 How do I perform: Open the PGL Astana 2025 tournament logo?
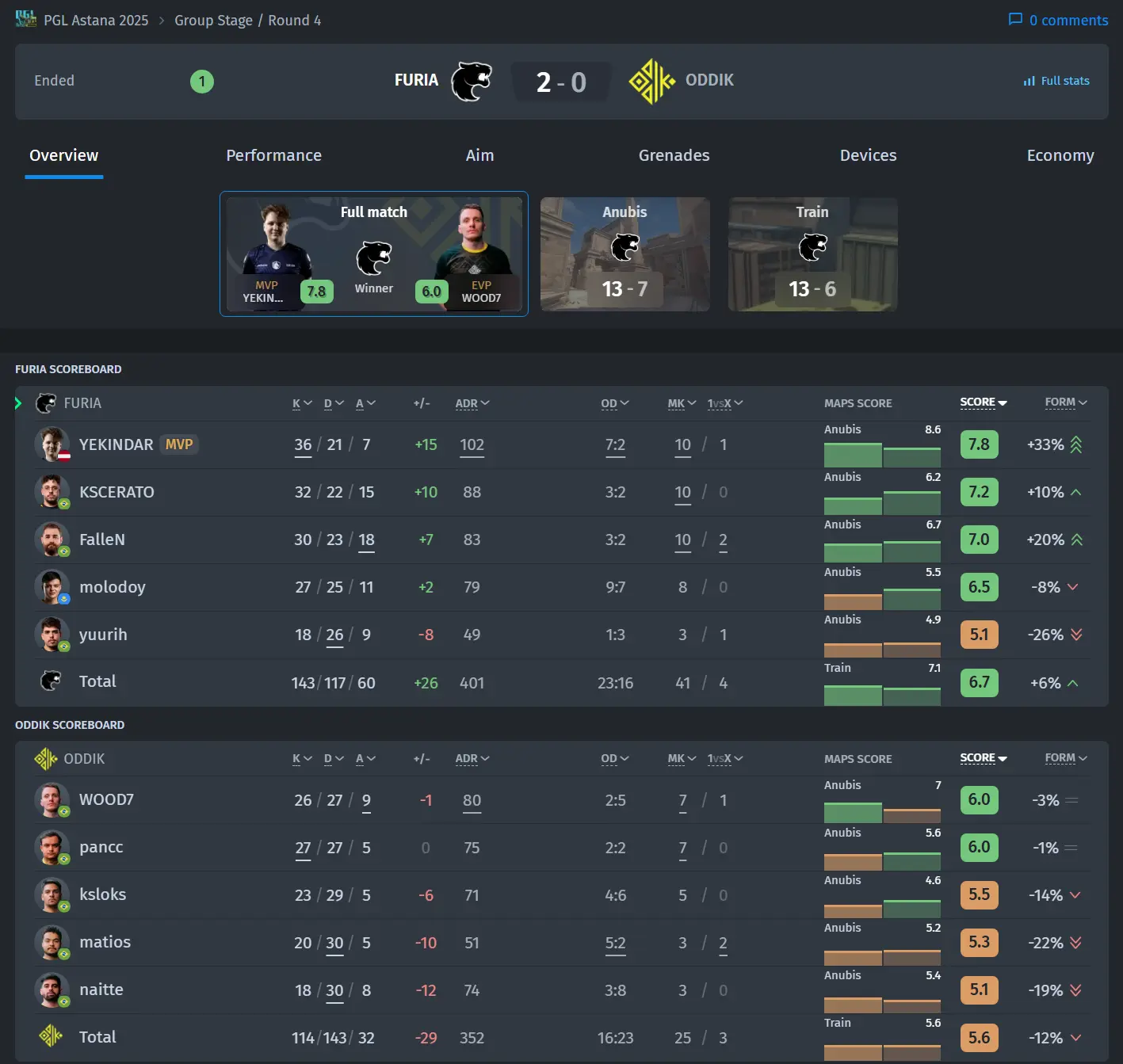coord(26,19)
